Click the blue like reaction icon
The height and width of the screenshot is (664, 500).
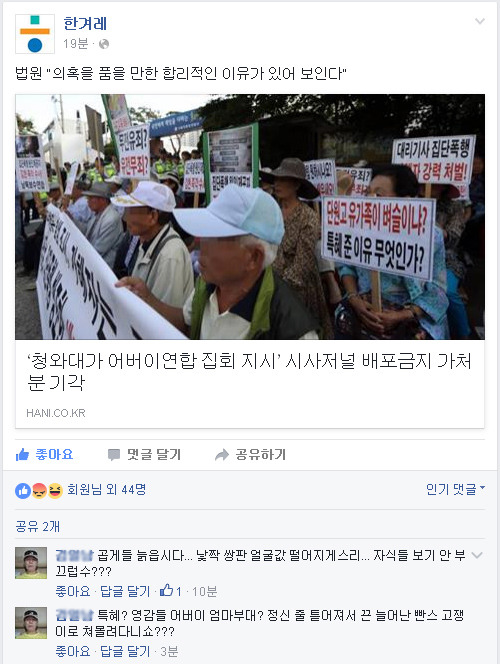coord(23,491)
